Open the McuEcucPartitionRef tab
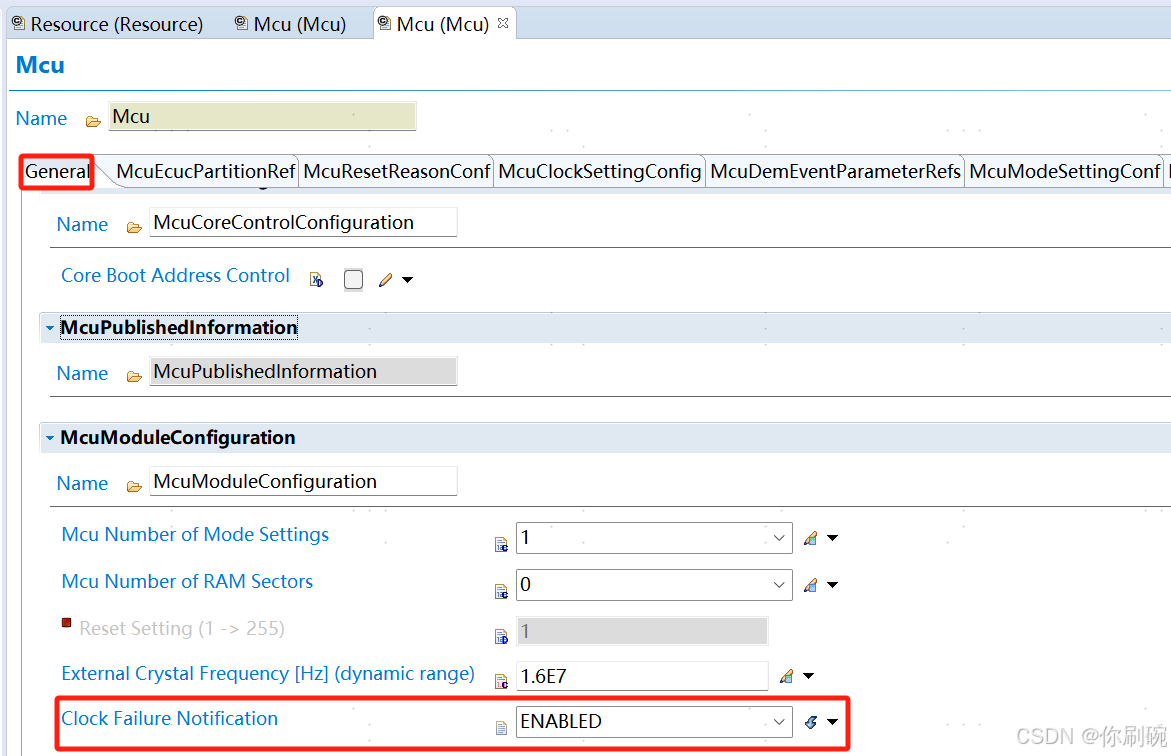This screenshot has height=756, width=1171. [x=205, y=172]
